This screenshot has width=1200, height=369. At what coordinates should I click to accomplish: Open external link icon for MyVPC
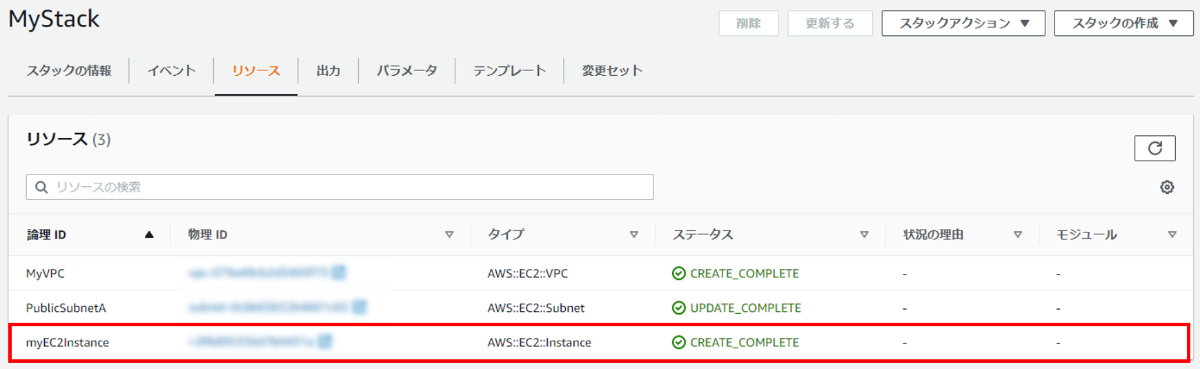[x=340, y=272]
